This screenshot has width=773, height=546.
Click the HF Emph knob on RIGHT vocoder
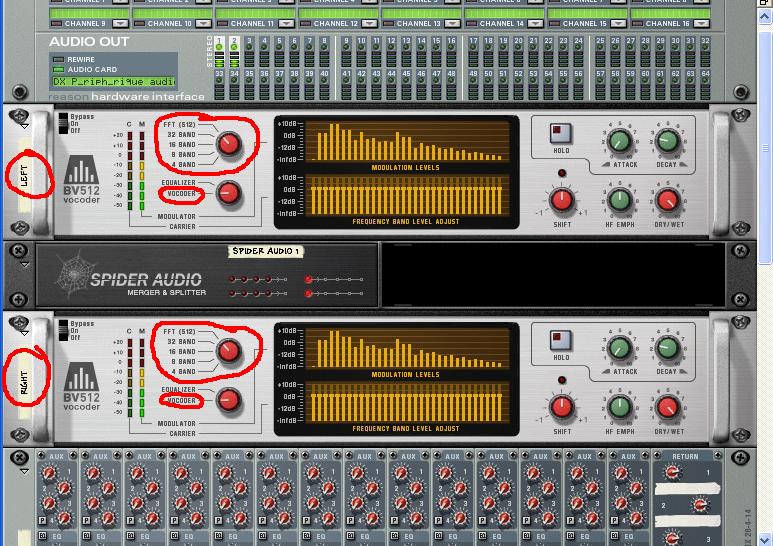click(620, 407)
